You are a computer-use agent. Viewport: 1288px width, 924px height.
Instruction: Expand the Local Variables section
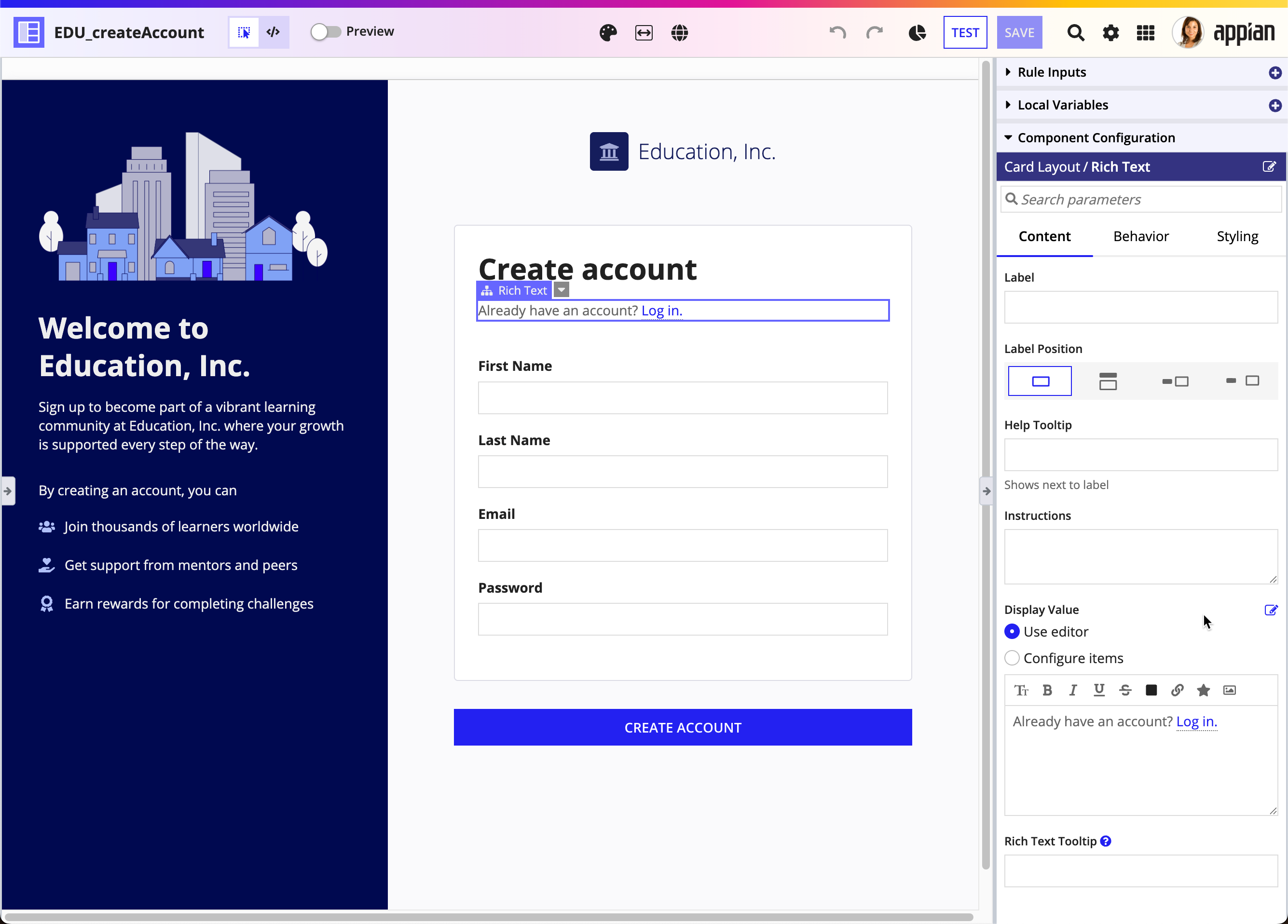[x=1007, y=105]
